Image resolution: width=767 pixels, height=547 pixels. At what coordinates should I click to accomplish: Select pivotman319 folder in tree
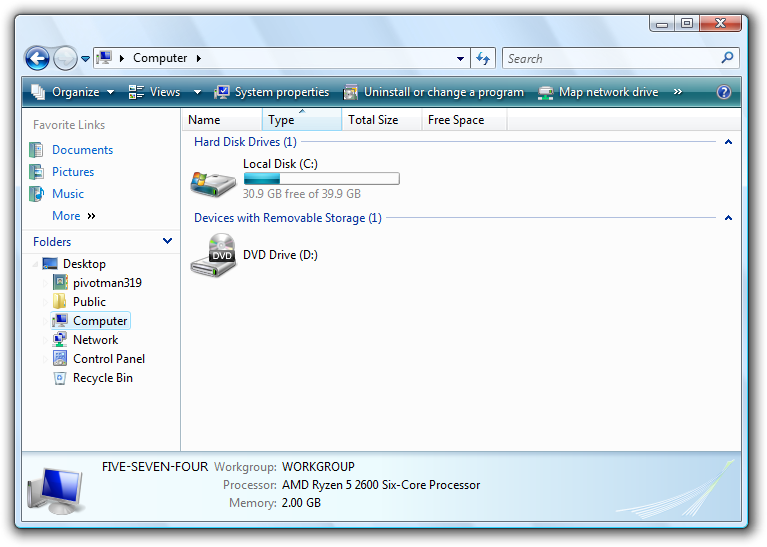click(107, 283)
